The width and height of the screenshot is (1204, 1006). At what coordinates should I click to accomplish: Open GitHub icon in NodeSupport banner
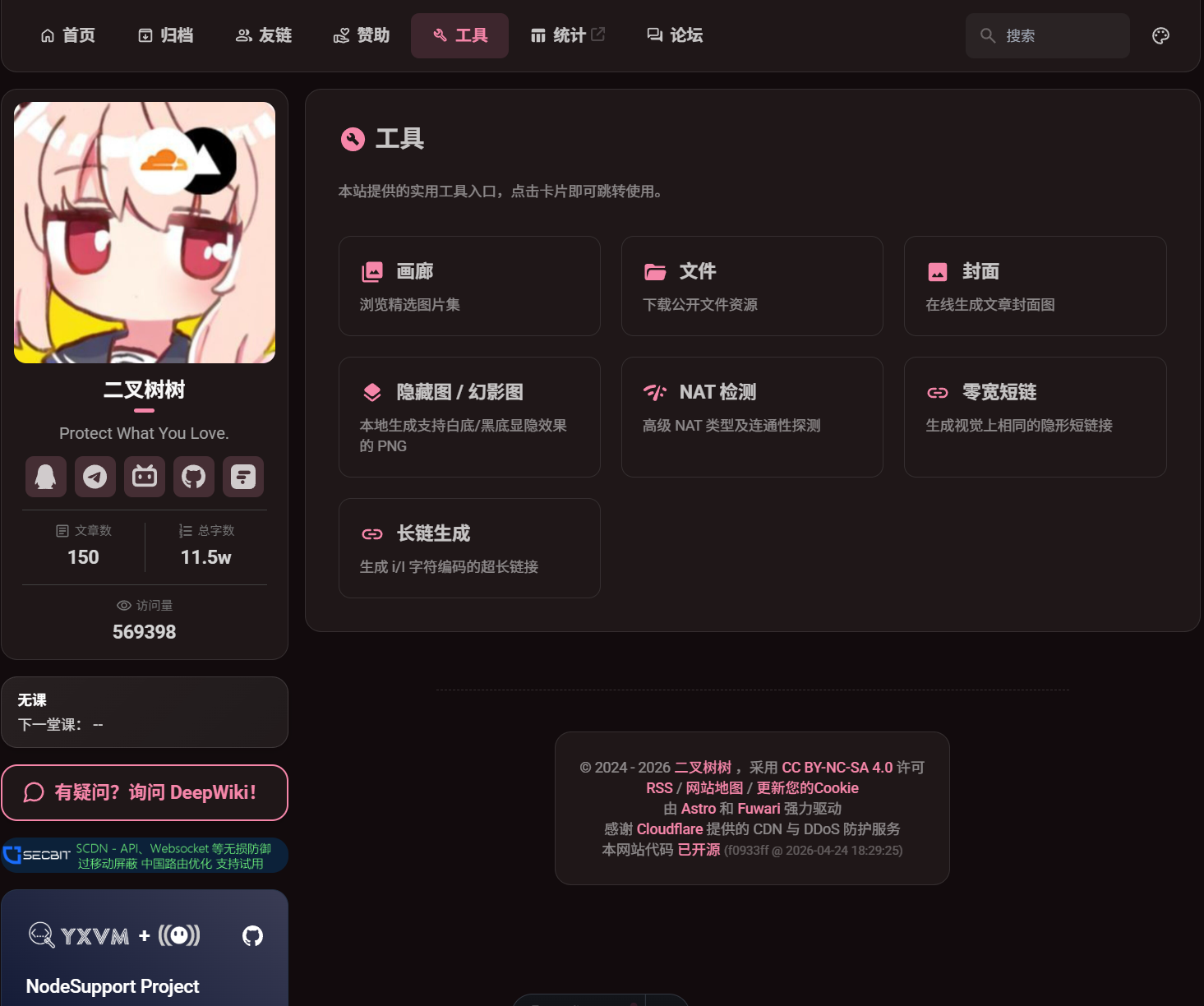pyautogui.click(x=253, y=935)
